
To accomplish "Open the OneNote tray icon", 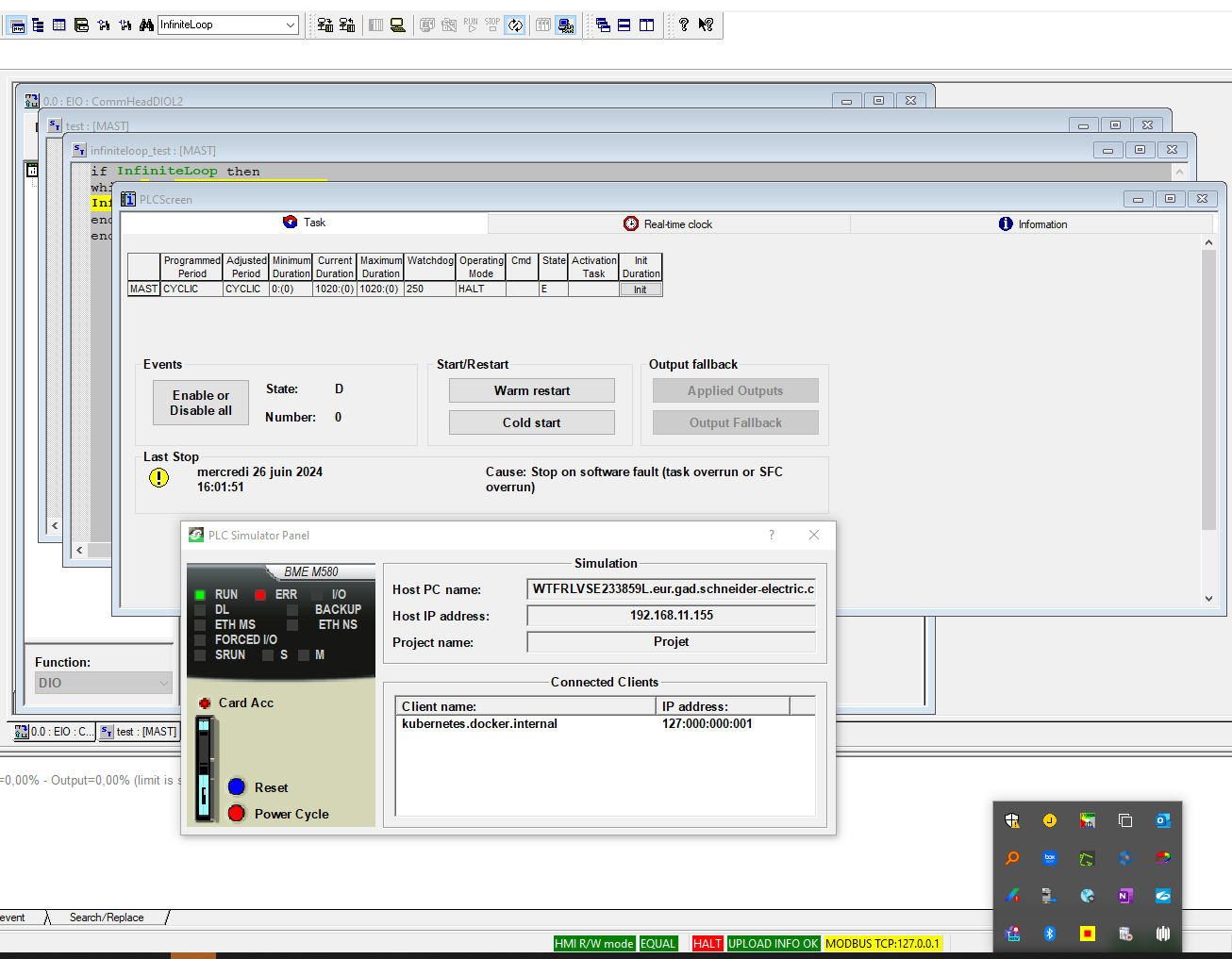I will (1125, 896).
